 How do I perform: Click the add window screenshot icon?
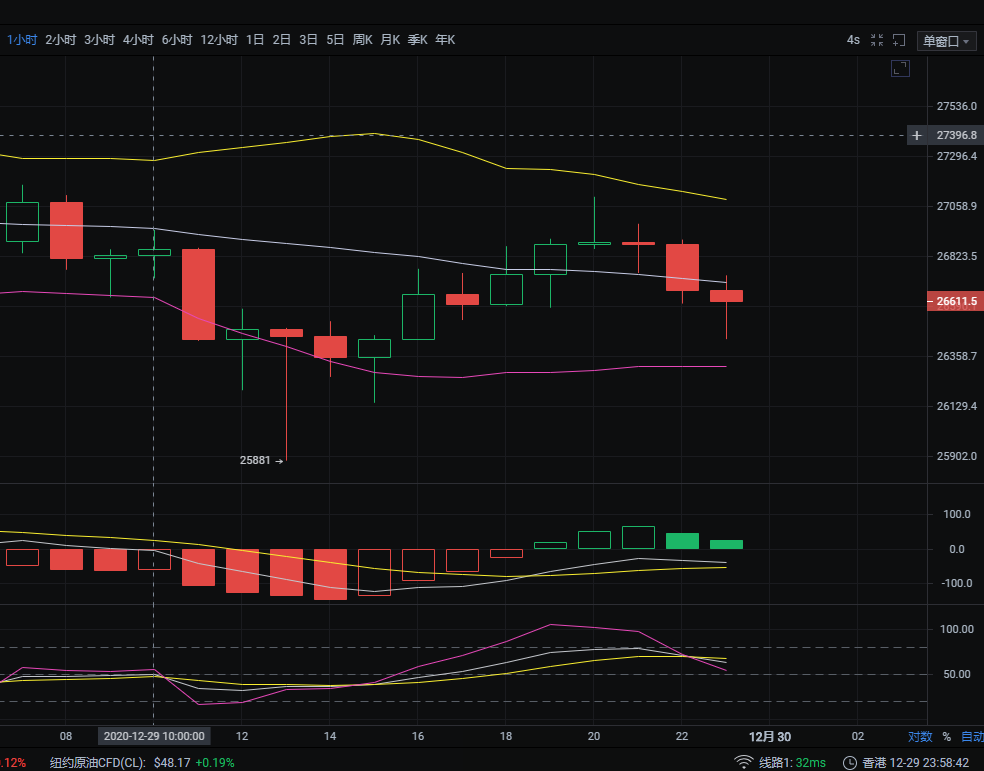point(899,40)
